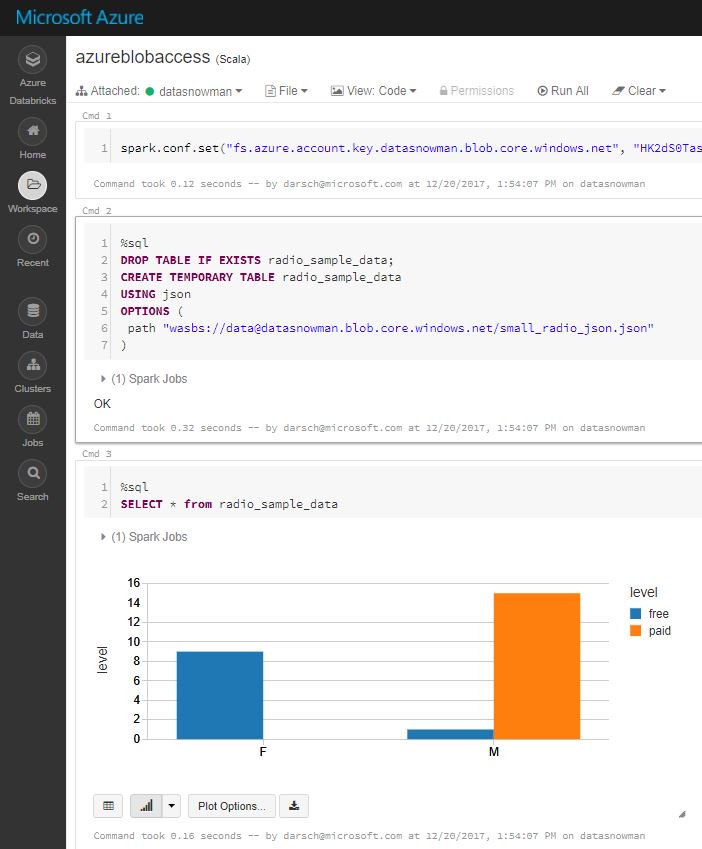702x849 pixels.
Task: Click into Cmd 1 spark.conf.set code line
Action: (410, 148)
